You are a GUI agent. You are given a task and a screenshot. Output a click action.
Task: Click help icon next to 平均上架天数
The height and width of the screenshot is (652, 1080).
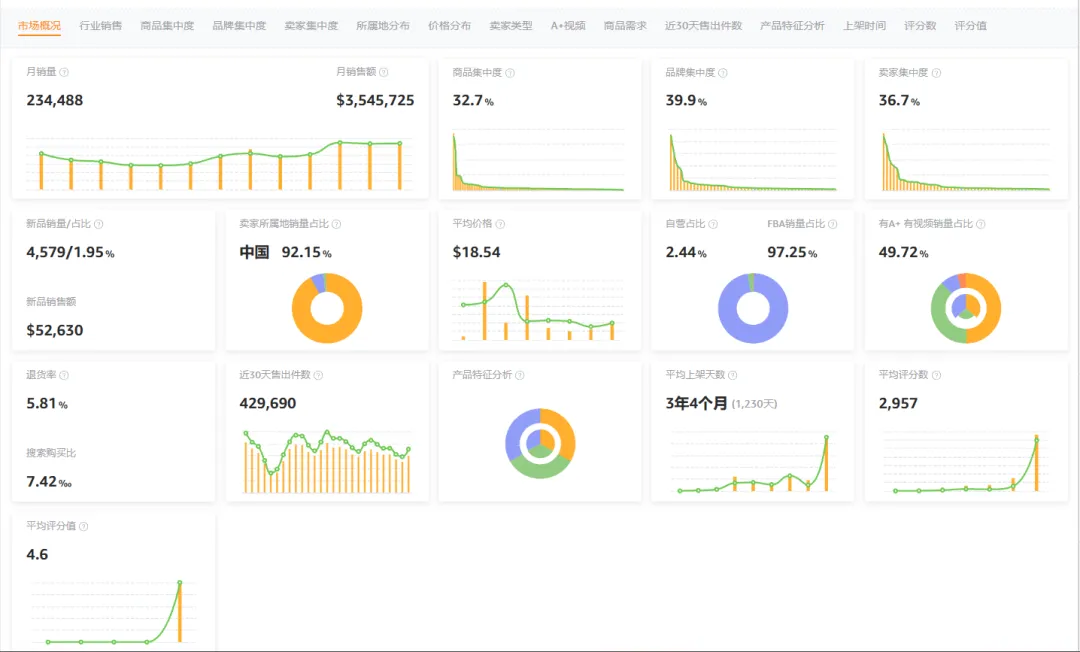(x=733, y=375)
